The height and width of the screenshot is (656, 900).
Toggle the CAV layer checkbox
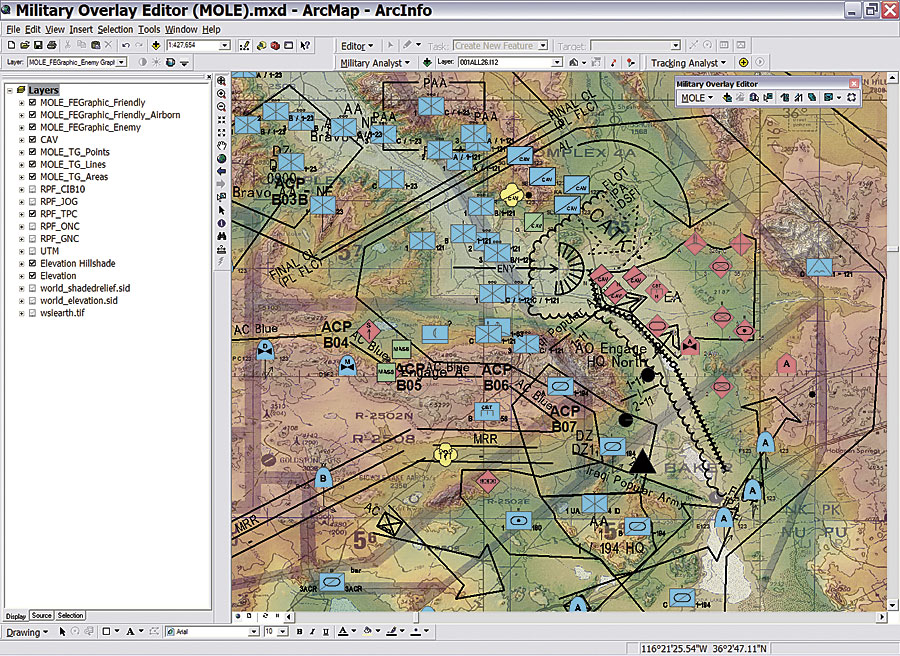33,139
